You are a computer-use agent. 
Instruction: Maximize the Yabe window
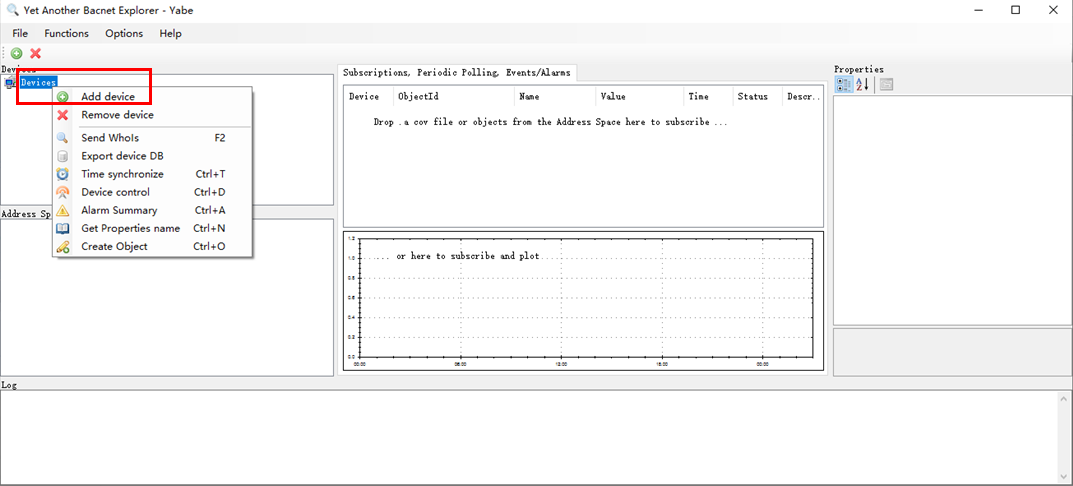(x=1016, y=10)
